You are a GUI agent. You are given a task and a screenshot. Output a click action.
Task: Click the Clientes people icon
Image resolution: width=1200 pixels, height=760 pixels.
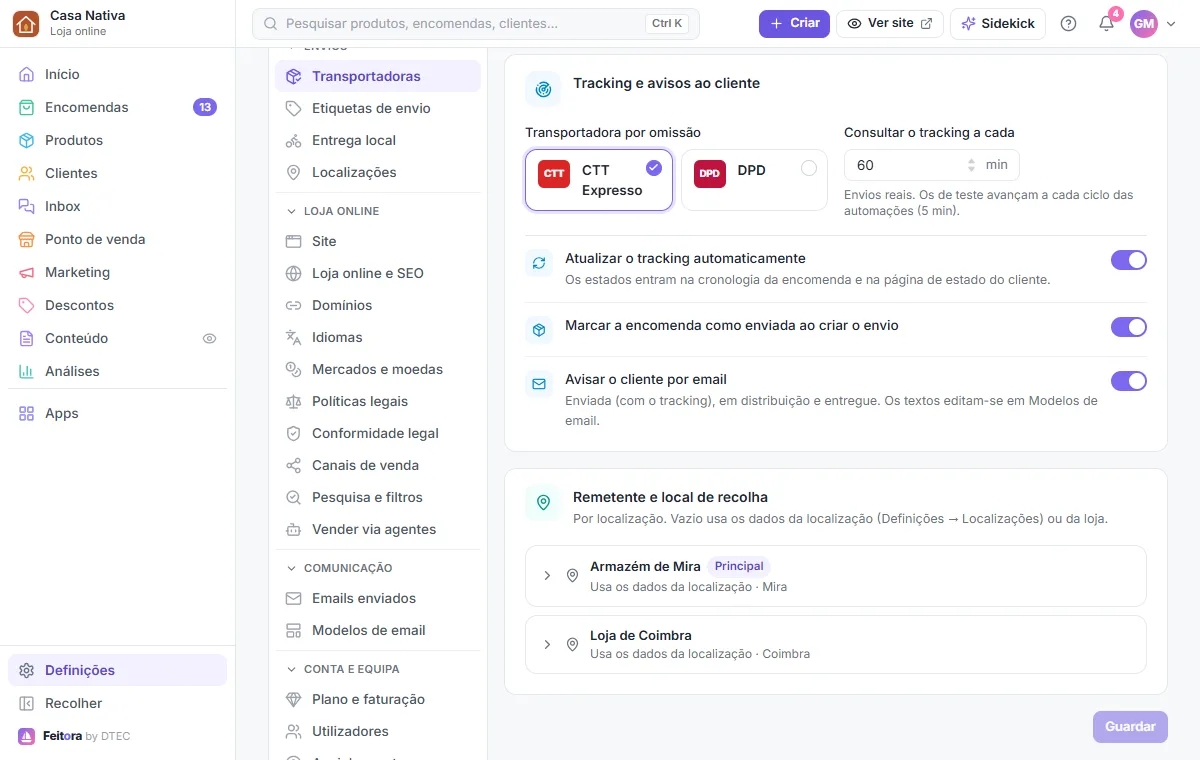point(27,173)
